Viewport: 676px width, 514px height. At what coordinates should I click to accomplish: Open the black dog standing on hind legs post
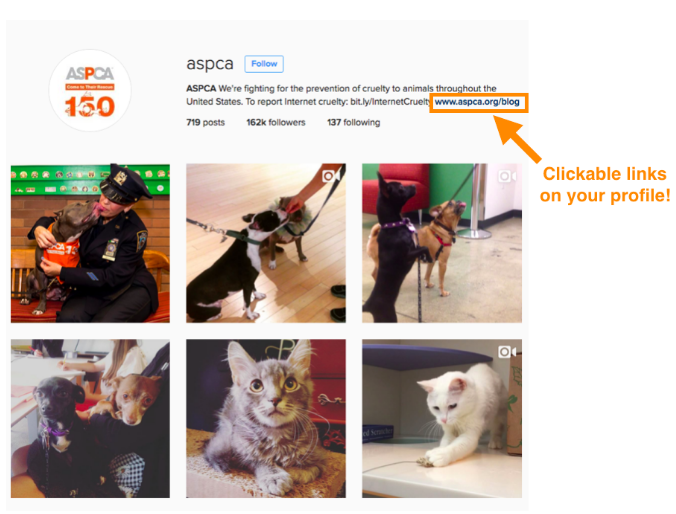[442, 243]
